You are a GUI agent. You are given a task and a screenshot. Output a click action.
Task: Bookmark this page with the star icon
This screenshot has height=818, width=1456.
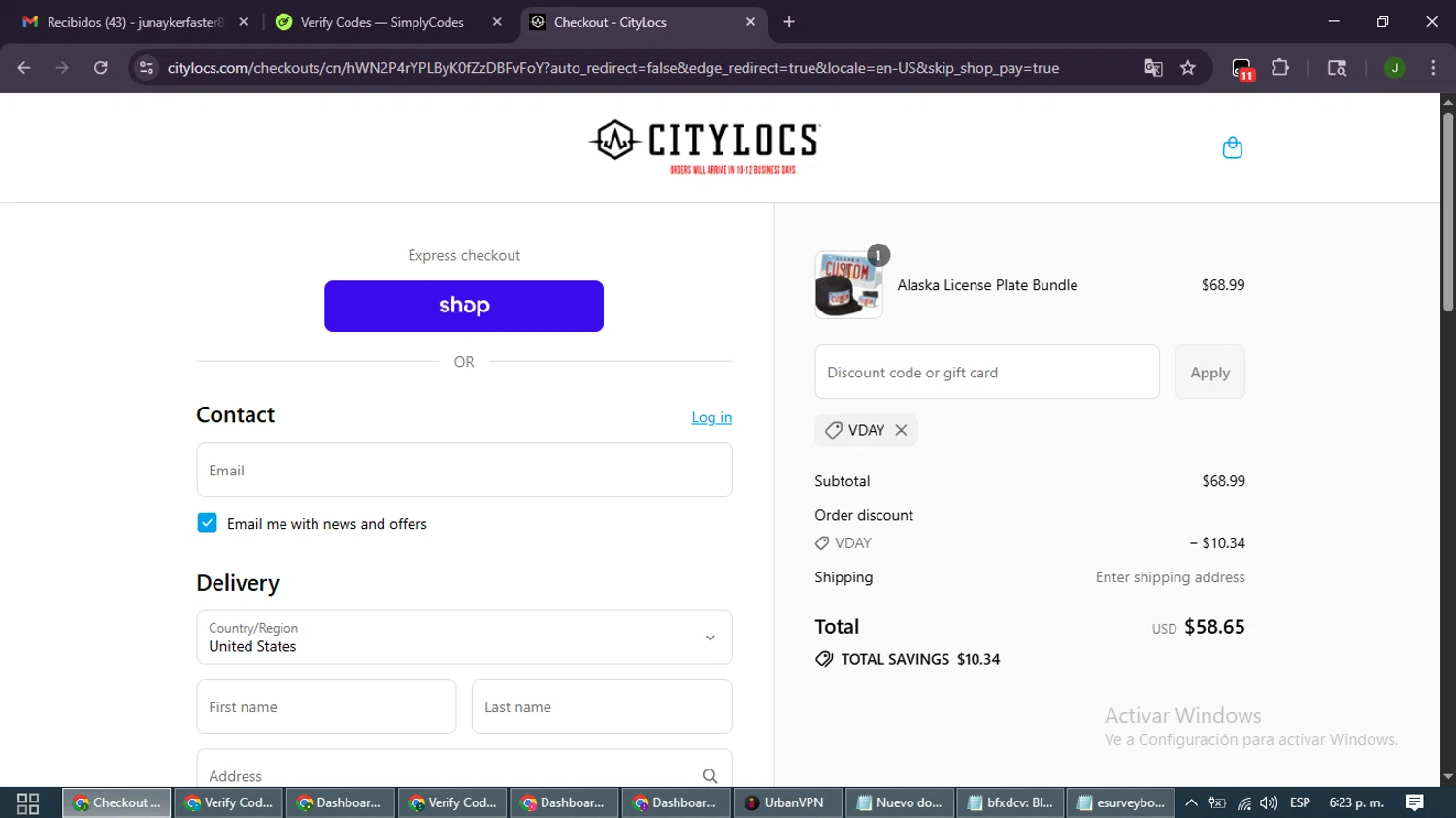pos(1188,68)
